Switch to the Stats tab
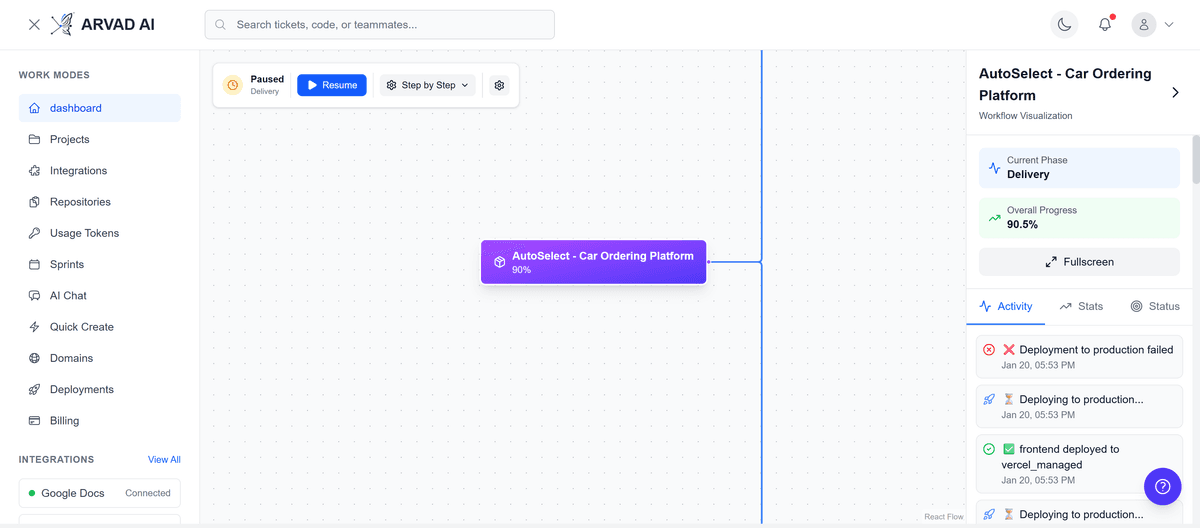Image resolution: width=1200 pixels, height=528 pixels. 1081,306
